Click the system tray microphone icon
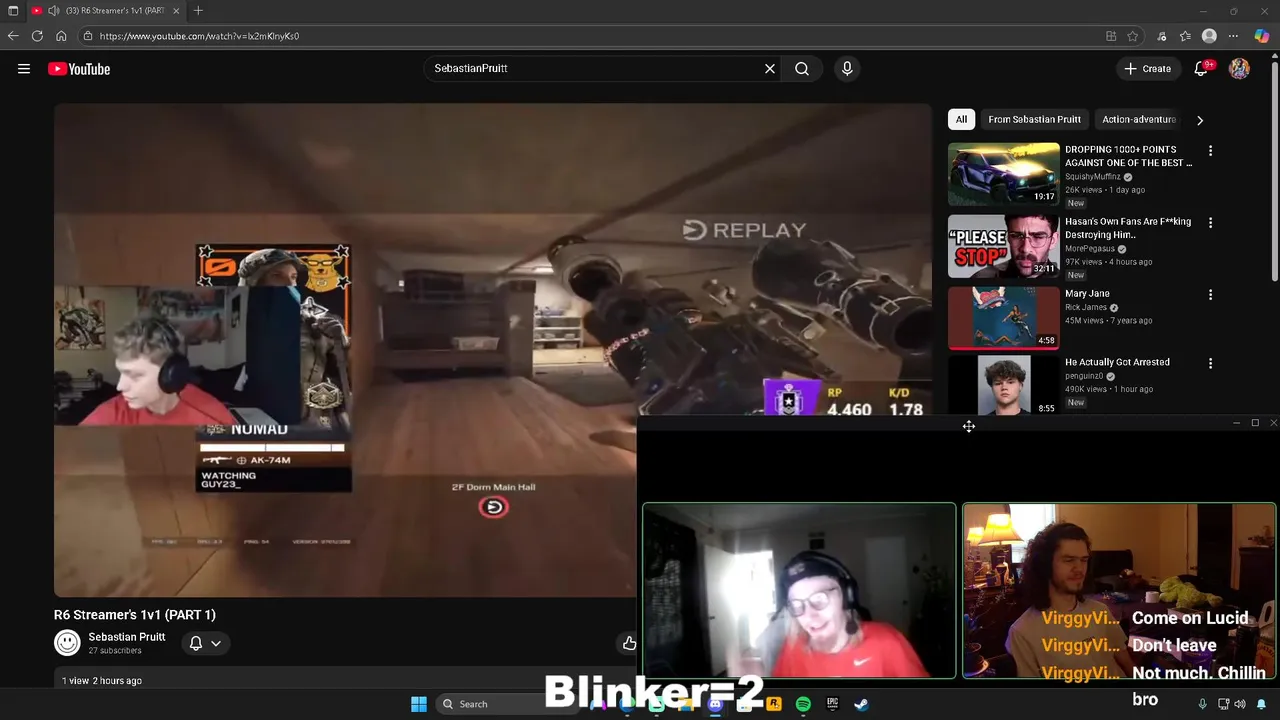 pos(1202,704)
